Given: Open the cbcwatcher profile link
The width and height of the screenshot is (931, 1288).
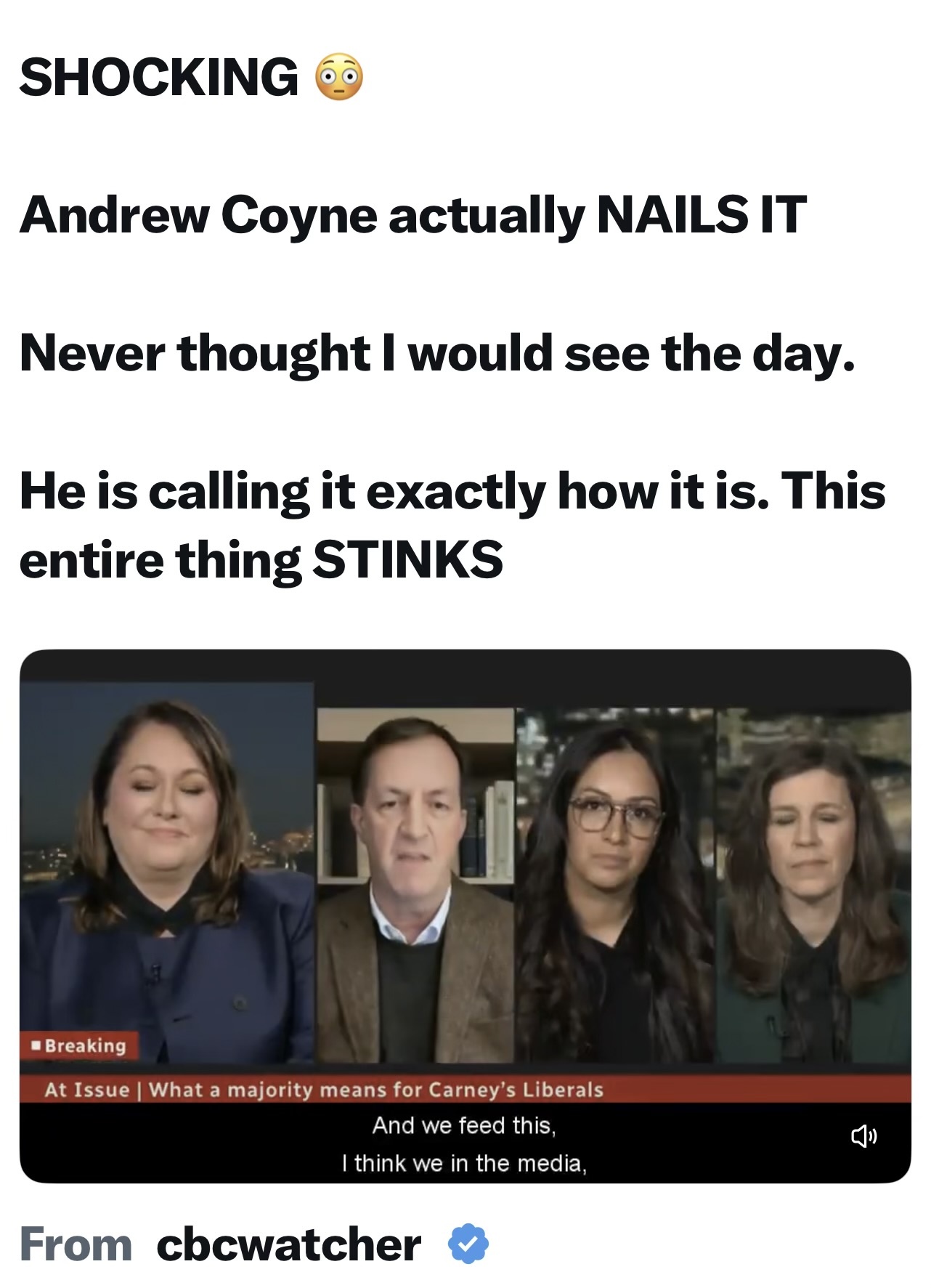Looking at the screenshot, I should point(288,1244).
